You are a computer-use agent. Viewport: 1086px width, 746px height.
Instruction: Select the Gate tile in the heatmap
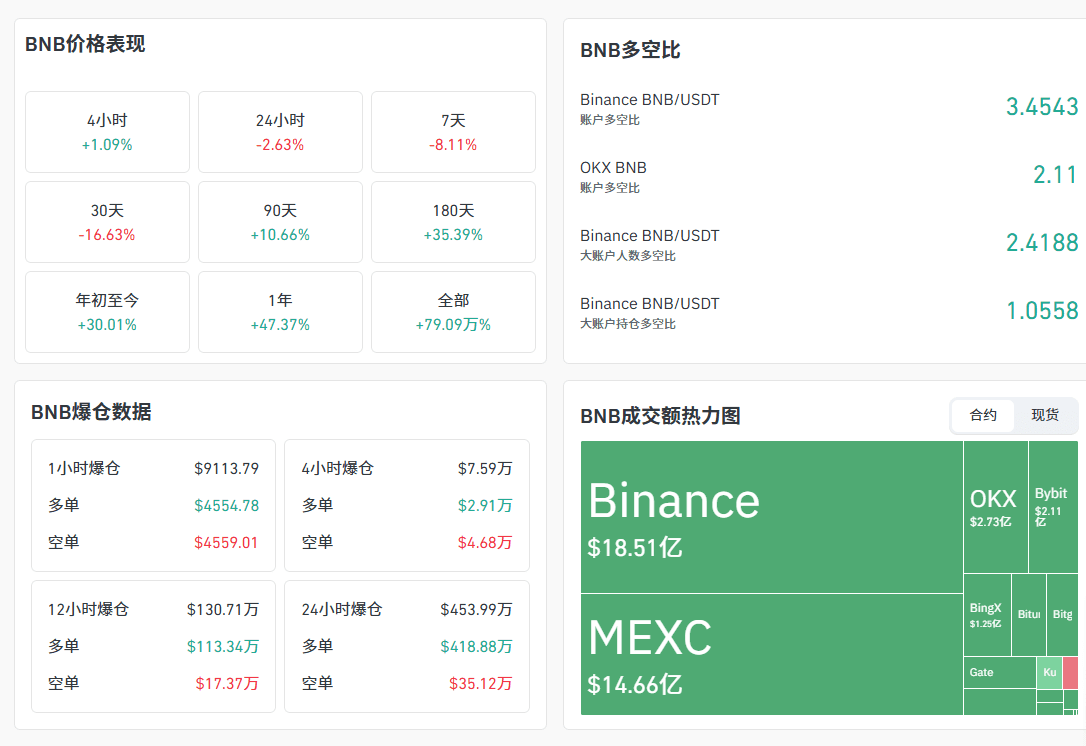(998, 672)
